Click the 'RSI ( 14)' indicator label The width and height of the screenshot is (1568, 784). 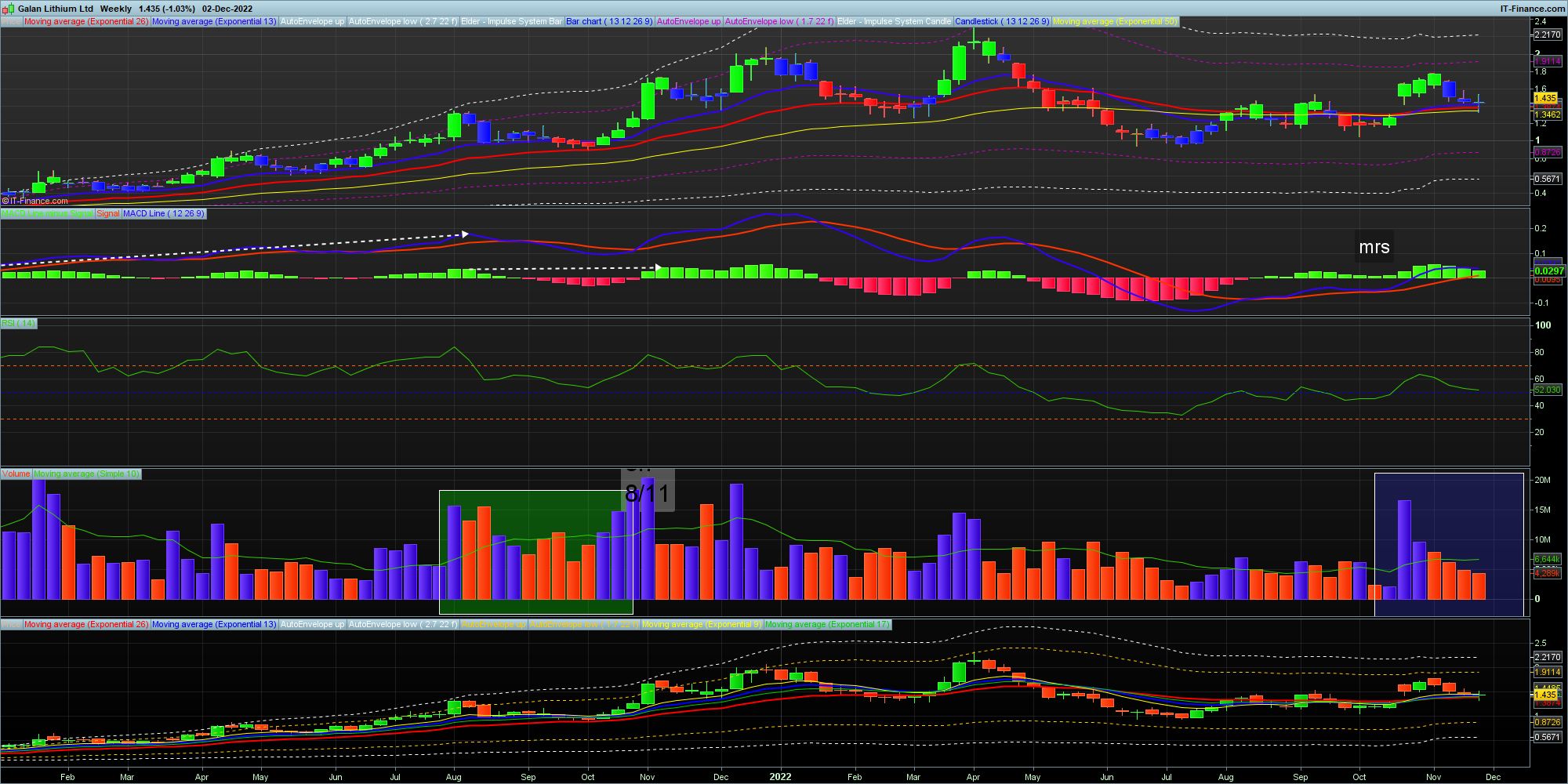[x=19, y=323]
